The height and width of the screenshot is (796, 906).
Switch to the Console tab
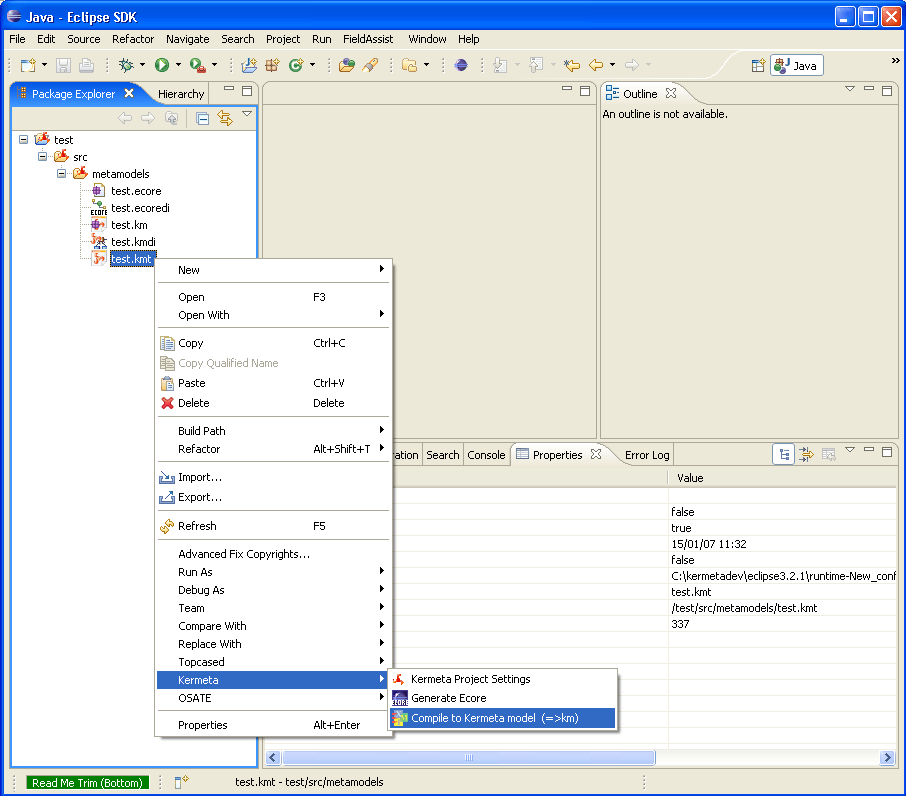point(486,455)
